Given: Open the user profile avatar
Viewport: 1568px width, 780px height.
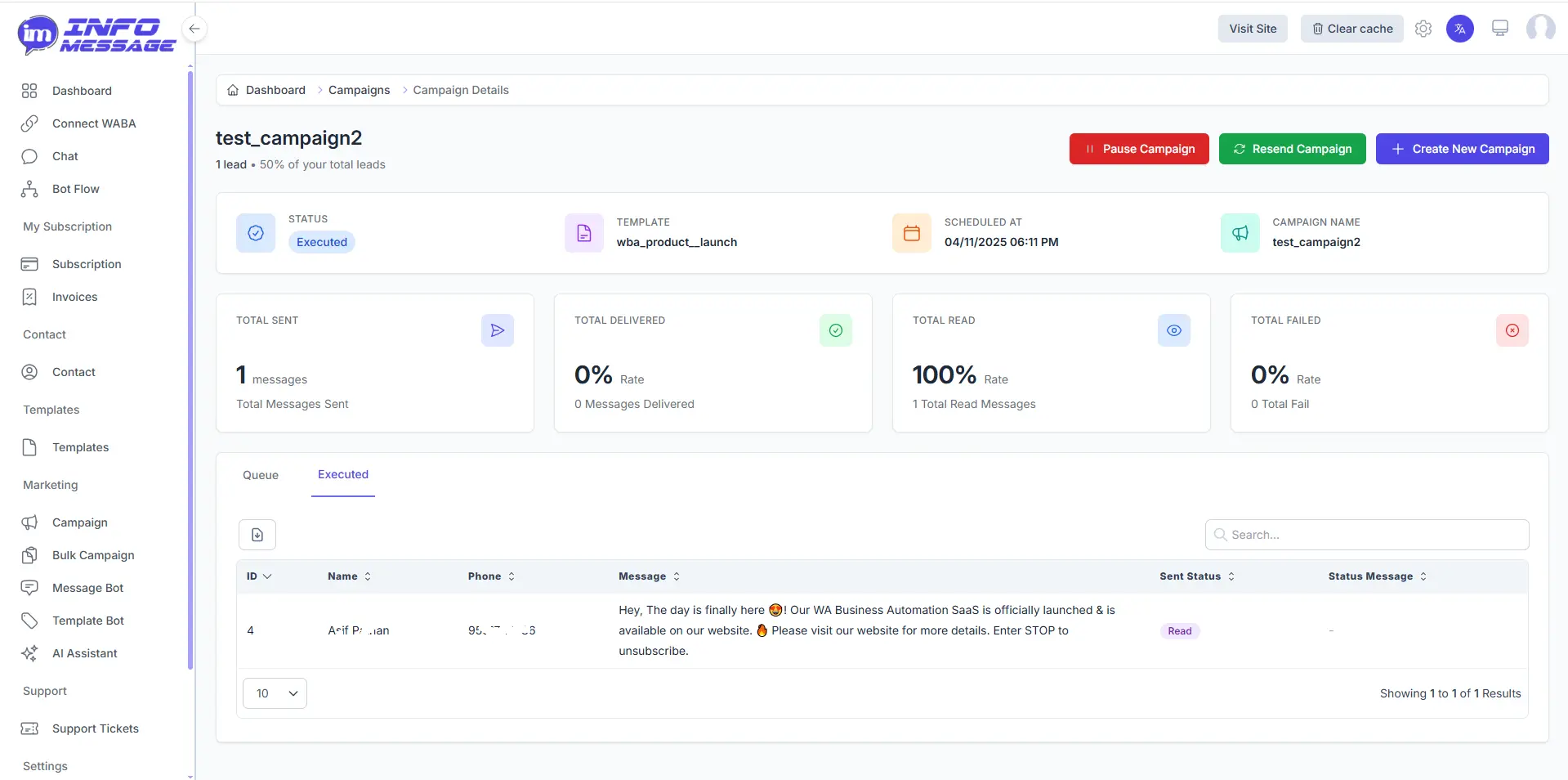Looking at the screenshot, I should point(1540,29).
